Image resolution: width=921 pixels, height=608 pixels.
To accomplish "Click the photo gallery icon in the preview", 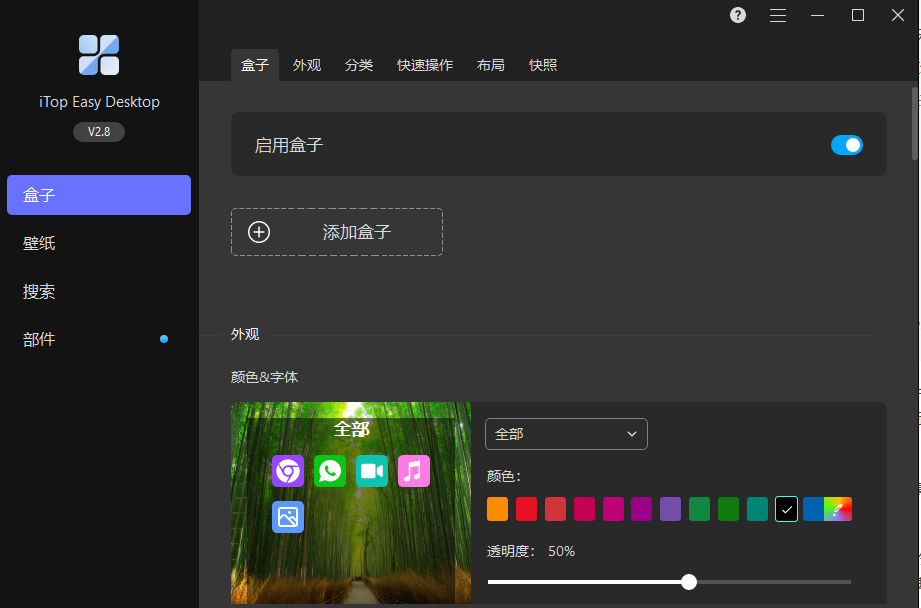I will (x=287, y=517).
